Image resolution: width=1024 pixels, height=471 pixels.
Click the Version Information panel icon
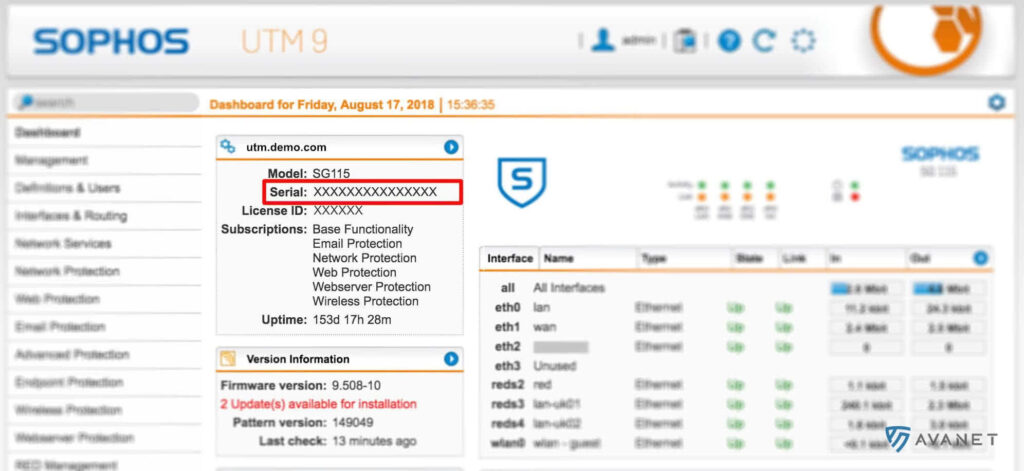228,359
